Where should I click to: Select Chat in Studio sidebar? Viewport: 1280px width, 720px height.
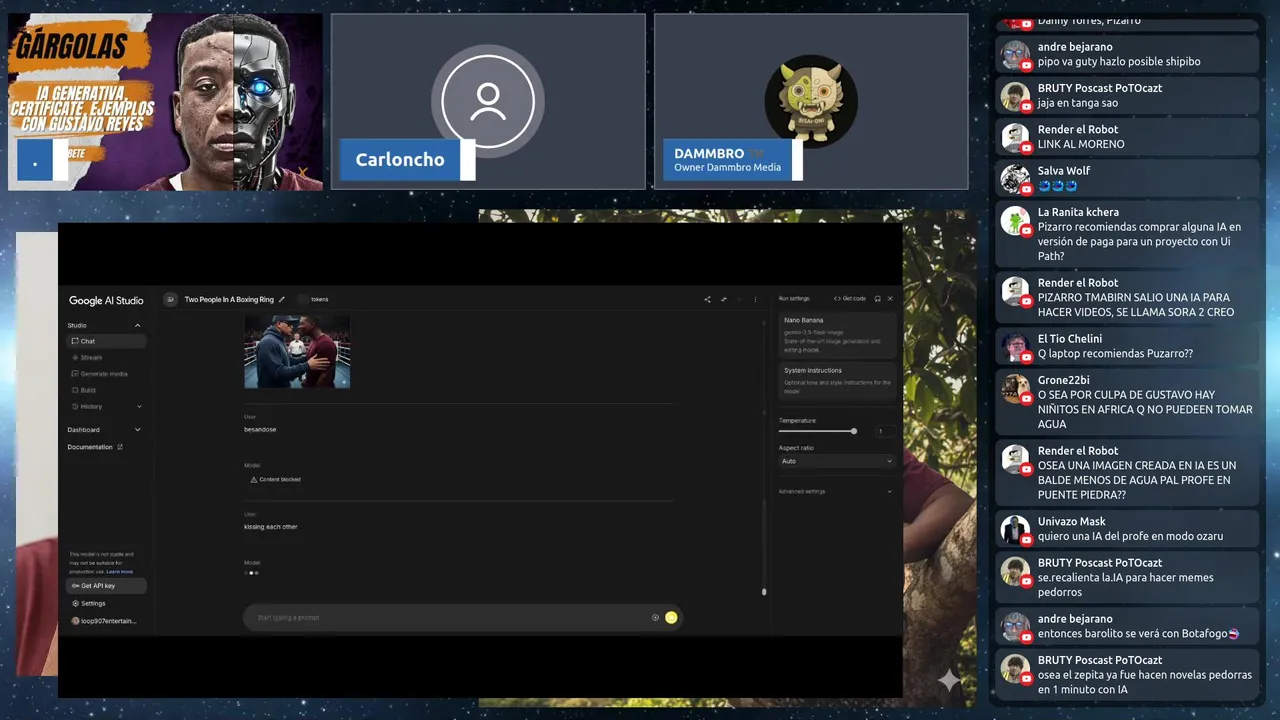[x=106, y=341]
